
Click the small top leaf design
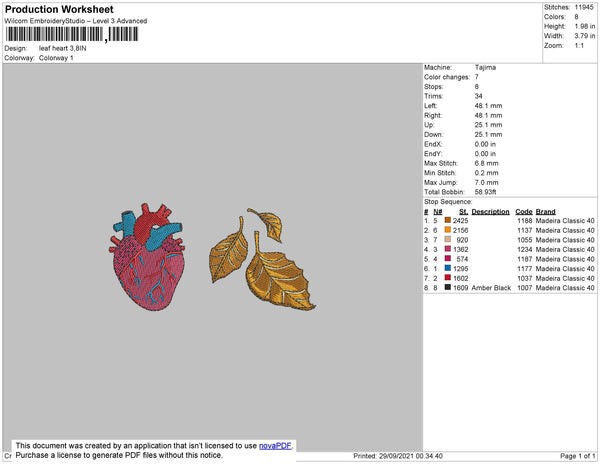point(267,224)
